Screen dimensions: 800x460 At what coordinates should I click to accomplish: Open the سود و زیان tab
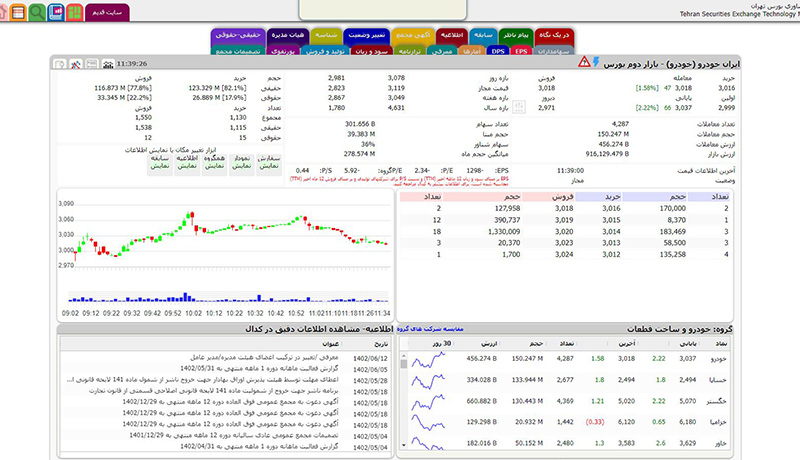pos(372,51)
